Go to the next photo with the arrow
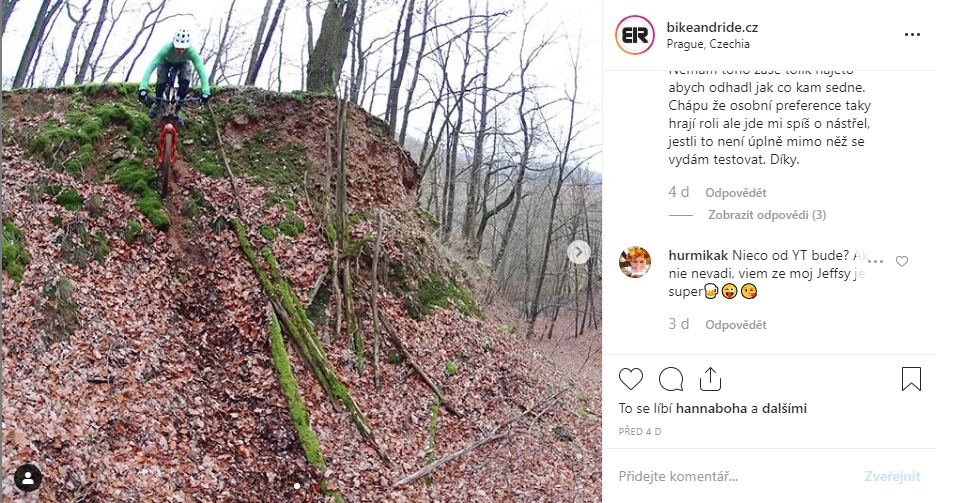Image resolution: width=960 pixels, height=503 pixels. [x=579, y=252]
